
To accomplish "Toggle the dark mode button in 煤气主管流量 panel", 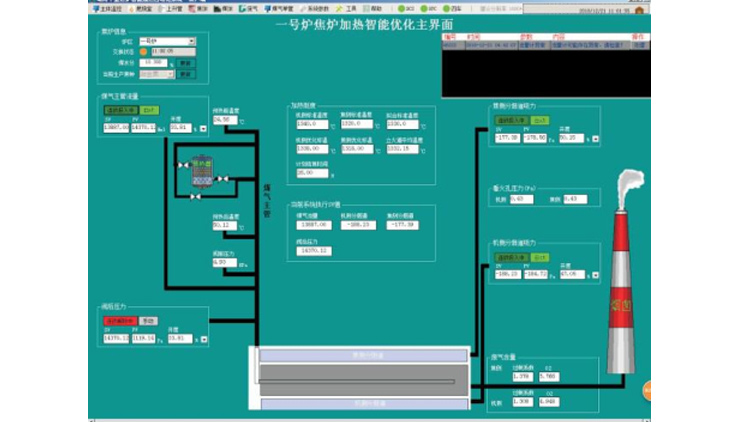I will point(121,110).
